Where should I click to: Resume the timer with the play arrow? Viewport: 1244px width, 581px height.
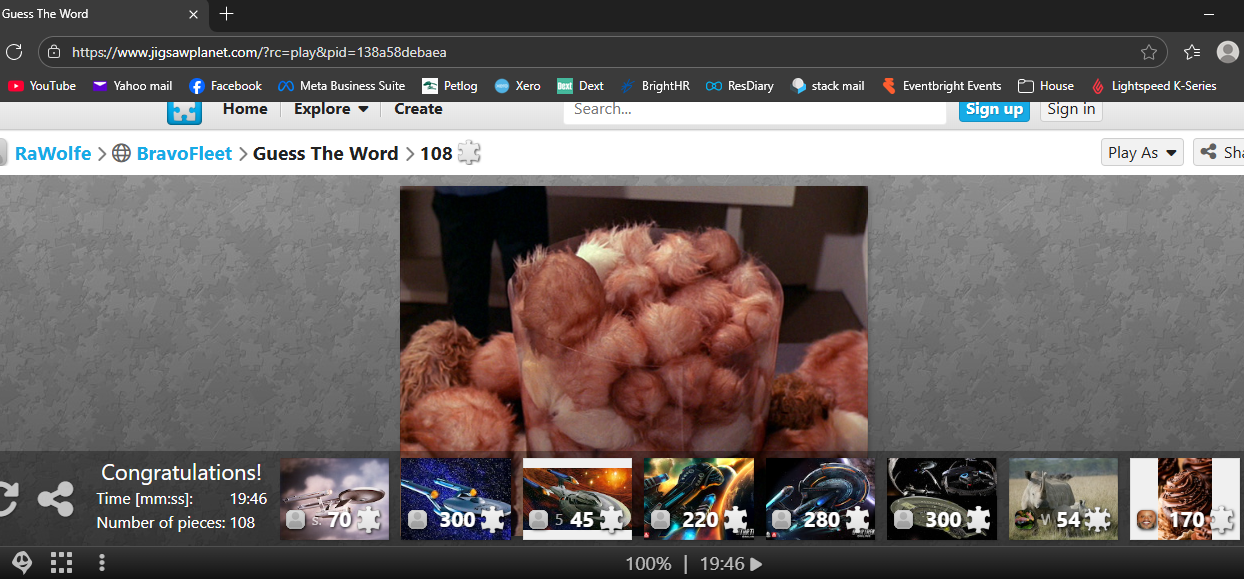click(x=756, y=564)
